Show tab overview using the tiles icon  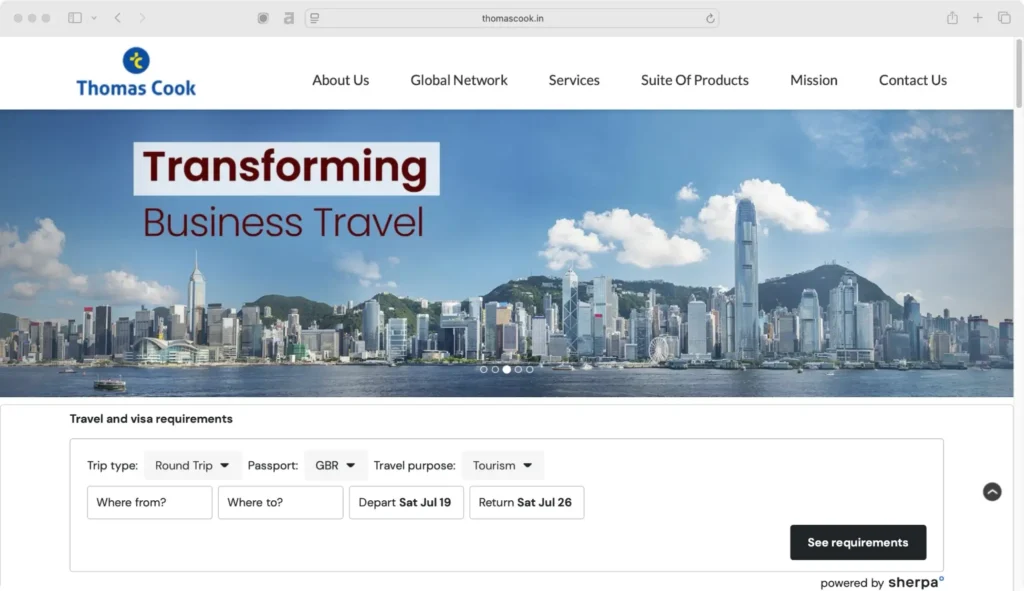(x=1004, y=17)
